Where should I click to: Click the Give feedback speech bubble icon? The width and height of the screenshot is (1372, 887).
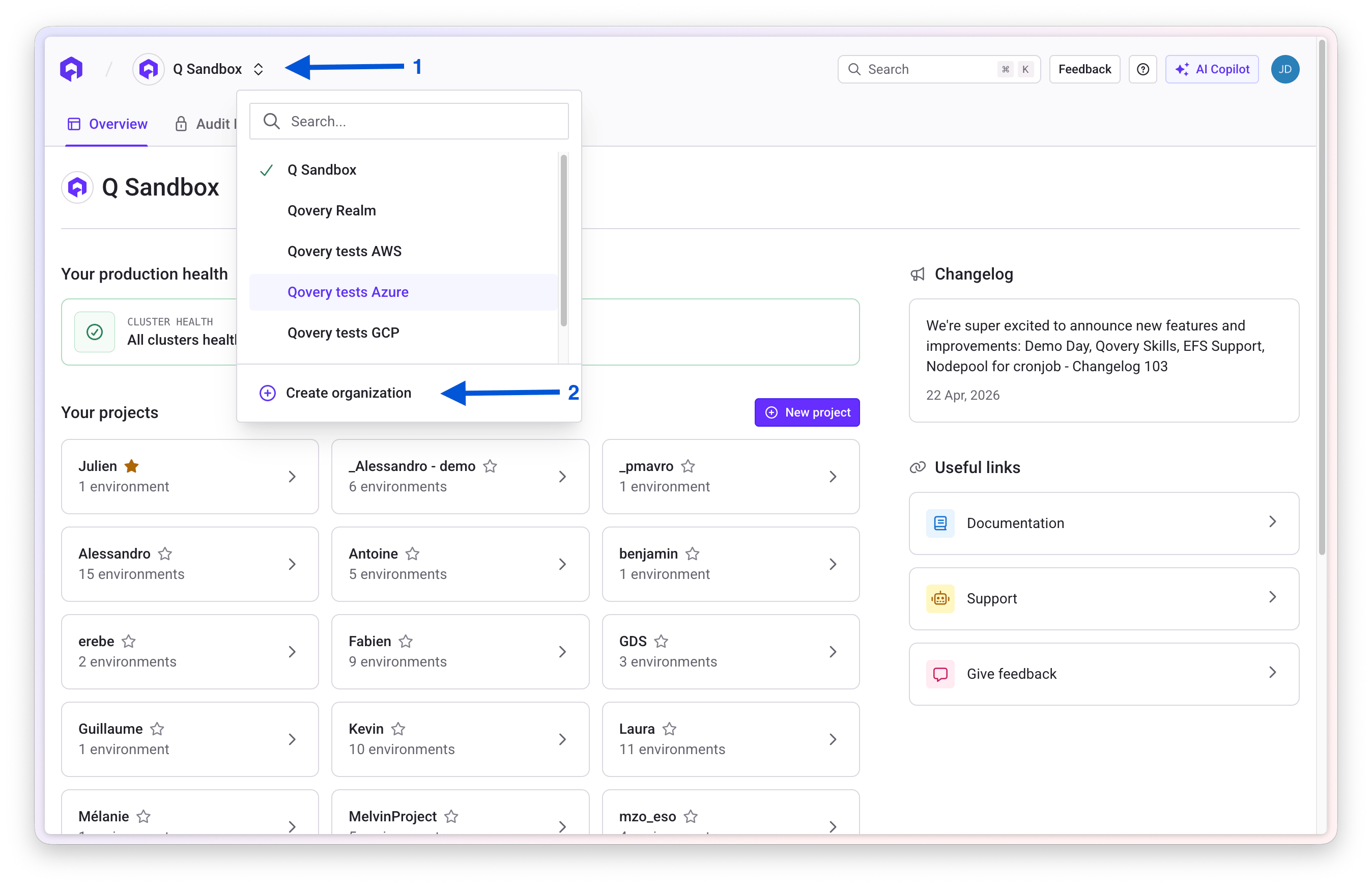point(940,674)
